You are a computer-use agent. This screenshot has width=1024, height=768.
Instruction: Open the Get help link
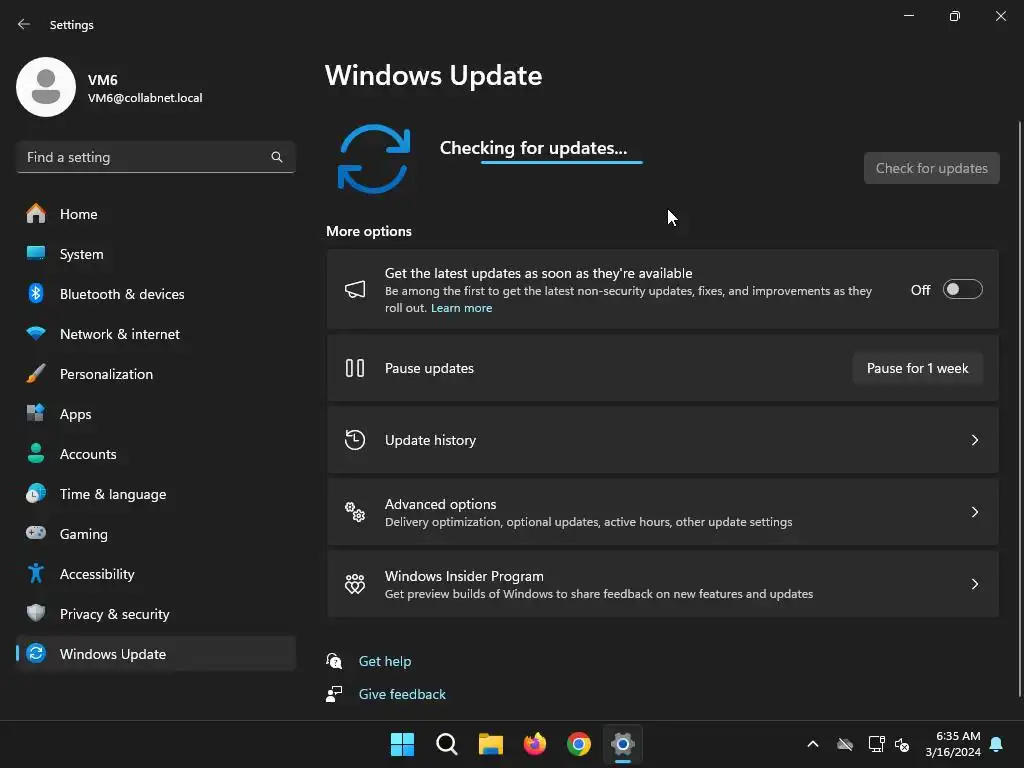385,661
